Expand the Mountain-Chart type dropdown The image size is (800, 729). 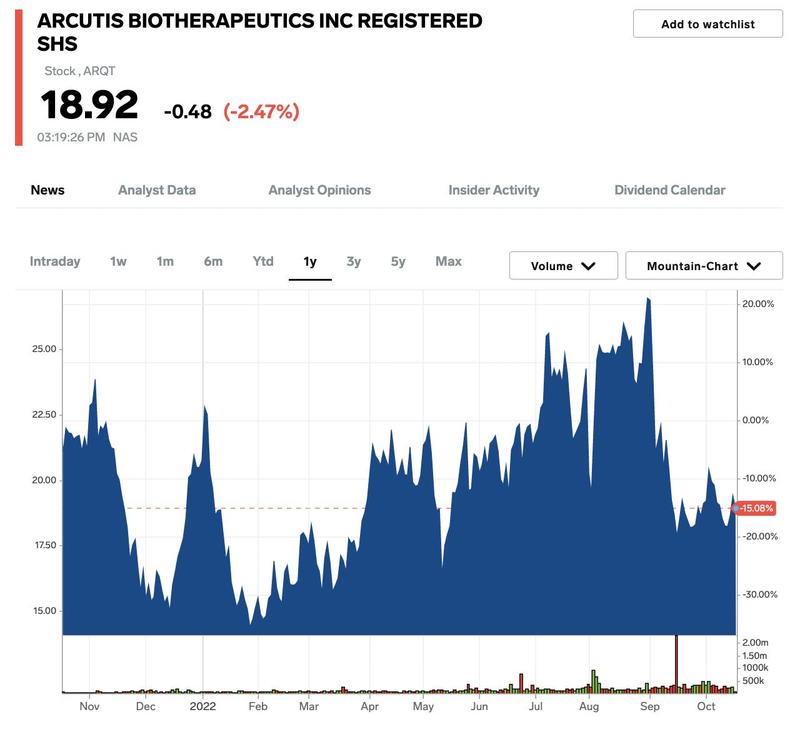point(704,266)
